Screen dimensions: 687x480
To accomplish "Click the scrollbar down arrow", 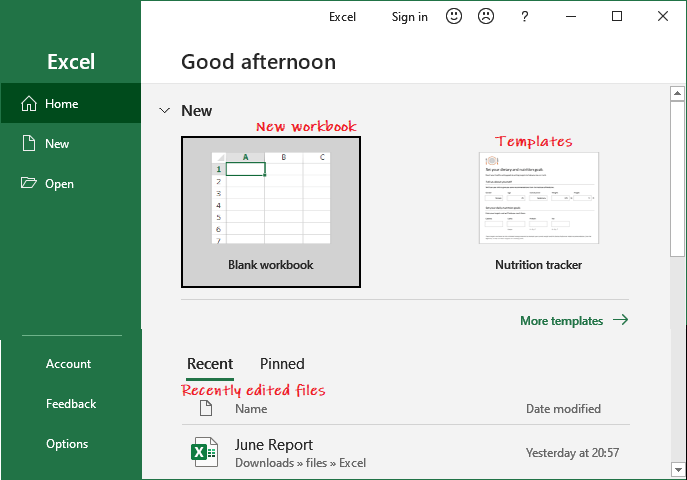I will point(677,469).
